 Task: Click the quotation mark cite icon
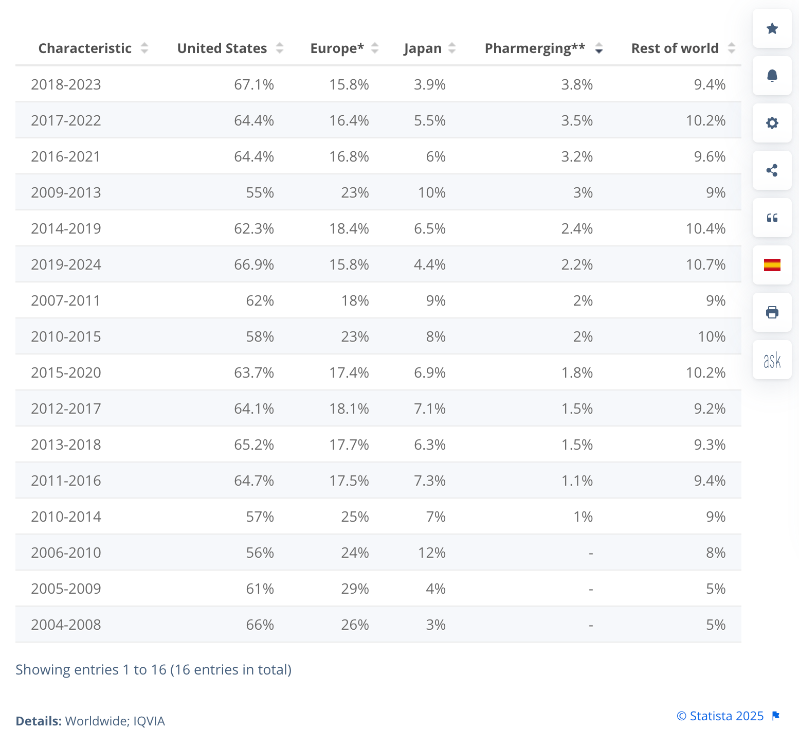click(772, 218)
